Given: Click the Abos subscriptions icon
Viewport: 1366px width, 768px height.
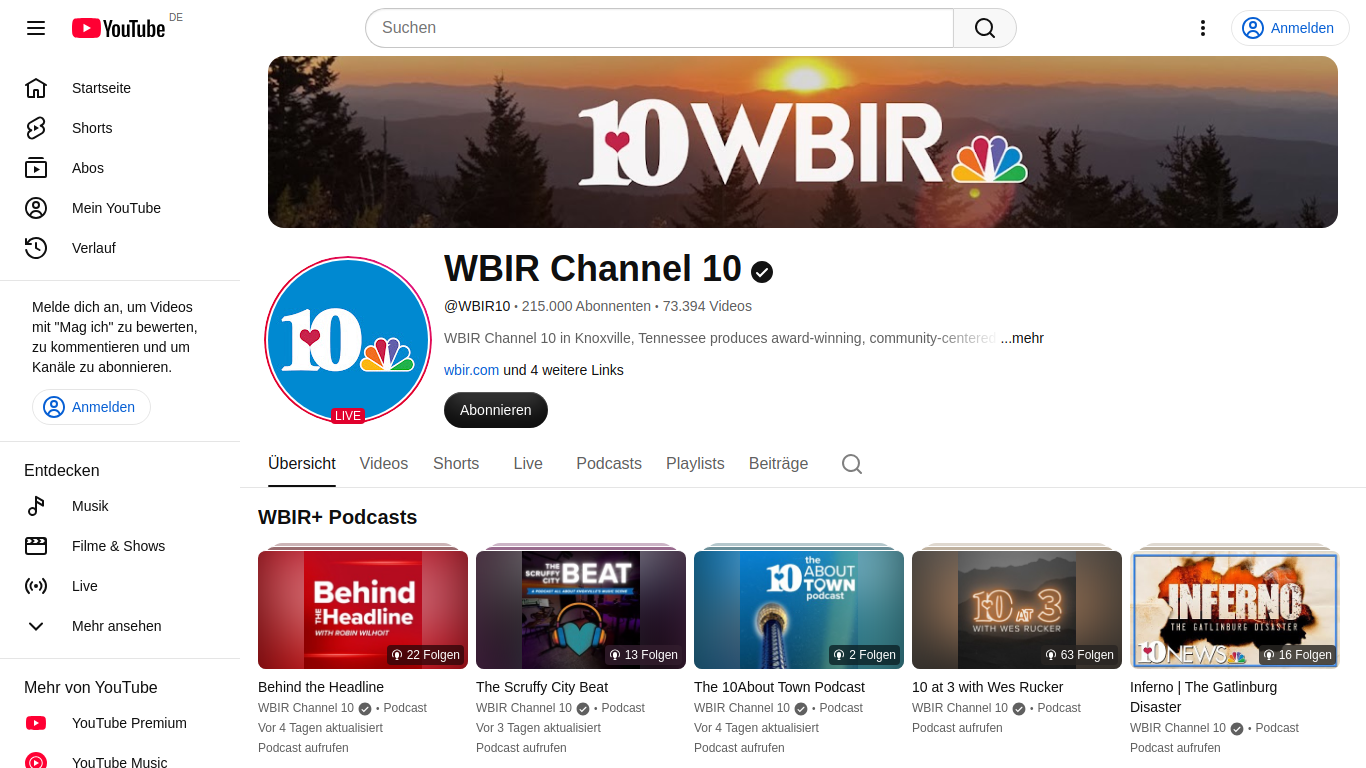Looking at the screenshot, I should pyautogui.click(x=36, y=168).
